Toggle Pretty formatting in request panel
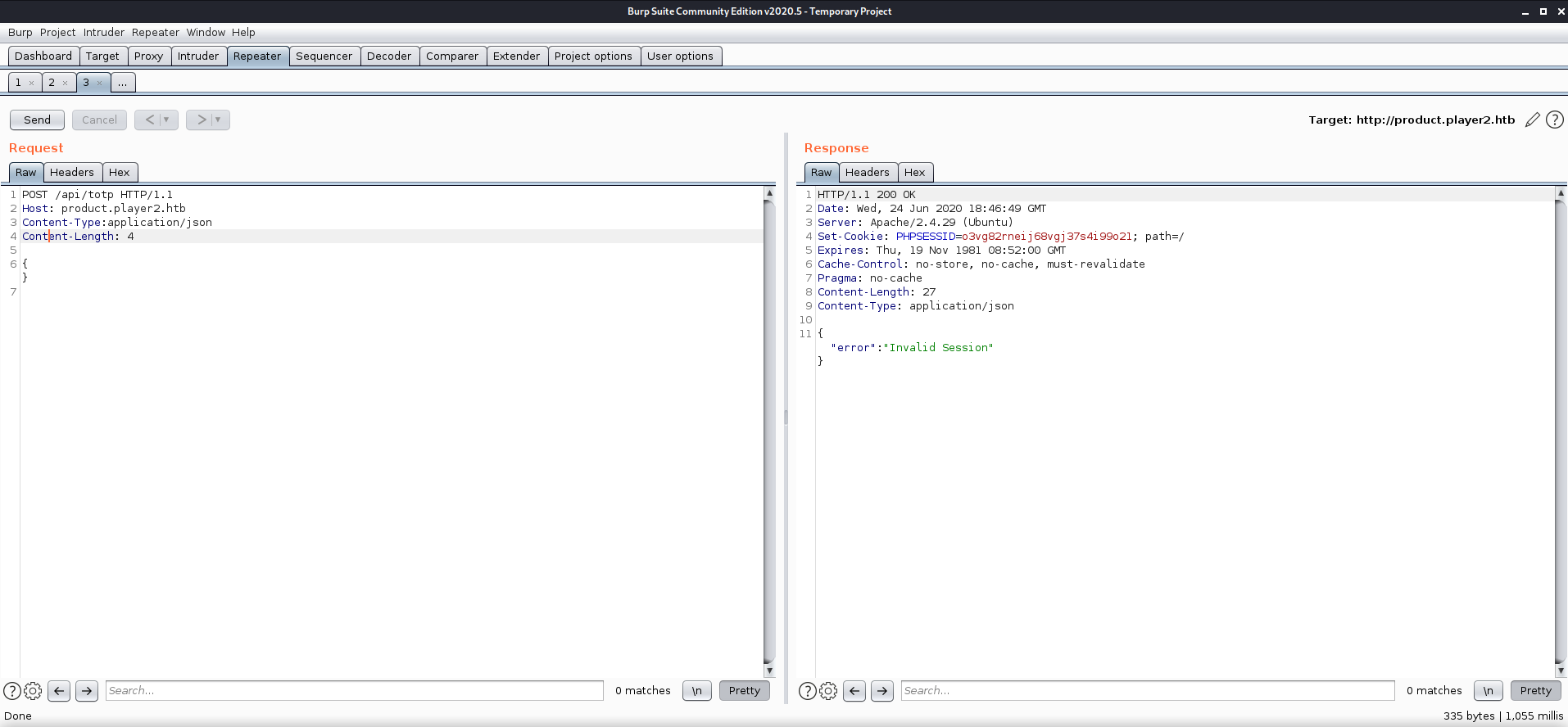Image resolution: width=1568 pixels, height=727 pixels. click(x=744, y=691)
